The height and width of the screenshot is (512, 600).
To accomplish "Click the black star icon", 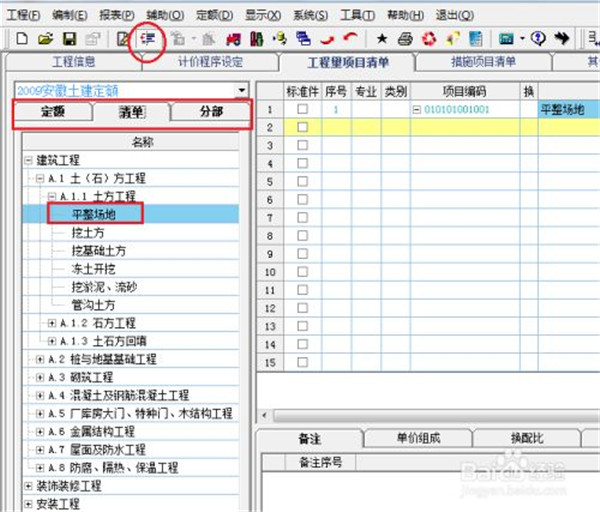I will [x=382, y=39].
